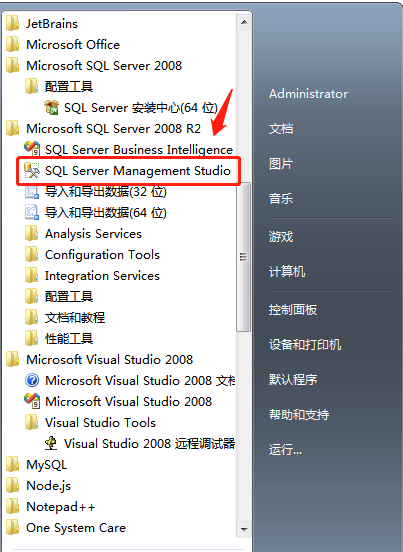Open the Microsoft Visual Studio 2008 文档 help icon
Image resolution: width=403 pixels, height=552 pixels.
coord(32,380)
